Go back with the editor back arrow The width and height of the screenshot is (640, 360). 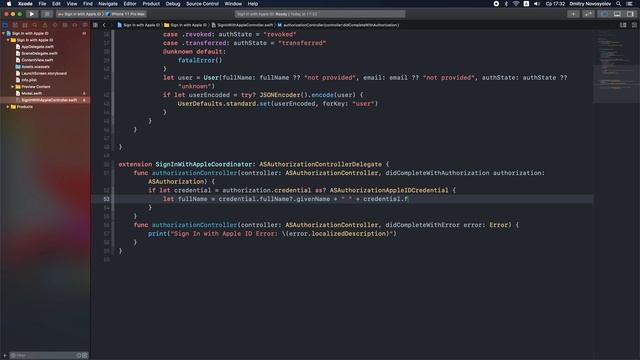click(x=104, y=25)
